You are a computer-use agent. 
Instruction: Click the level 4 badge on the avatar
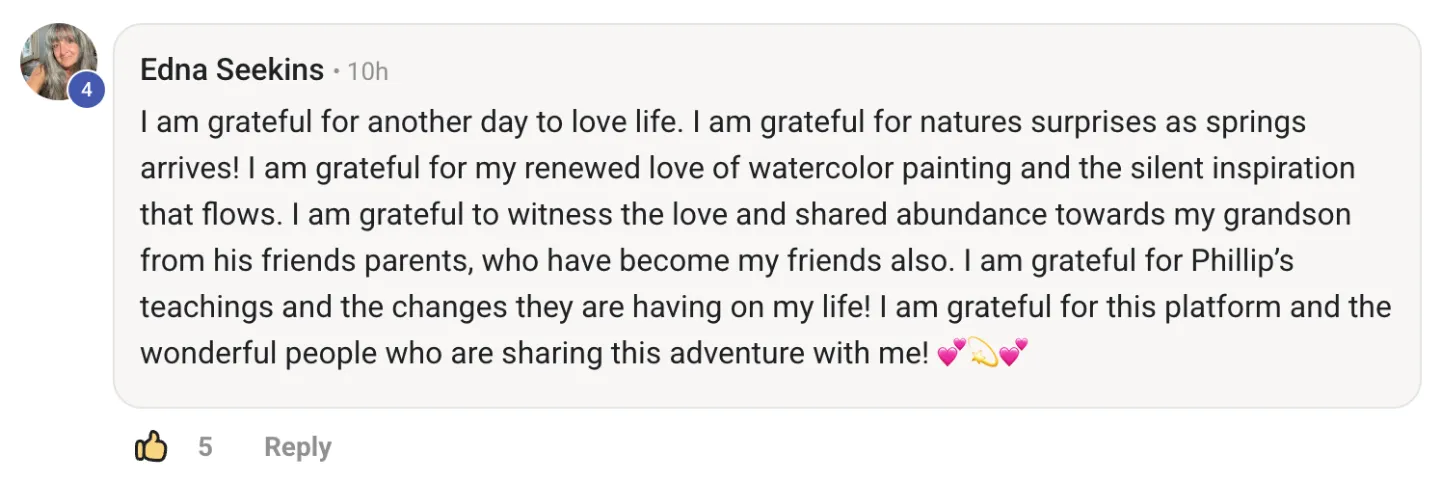pos(87,91)
